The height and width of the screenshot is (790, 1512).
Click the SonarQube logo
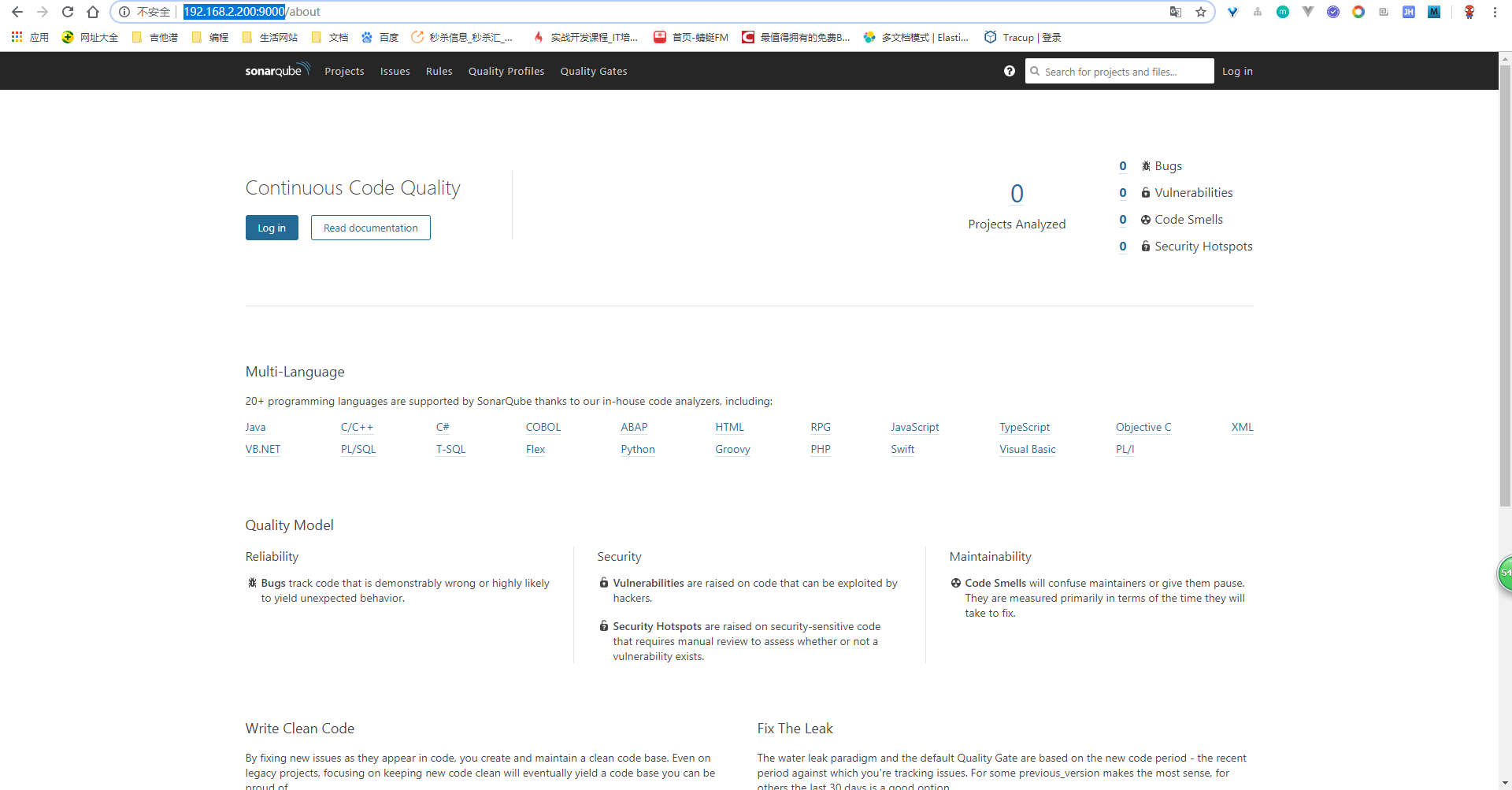click(x=278, y=70)
